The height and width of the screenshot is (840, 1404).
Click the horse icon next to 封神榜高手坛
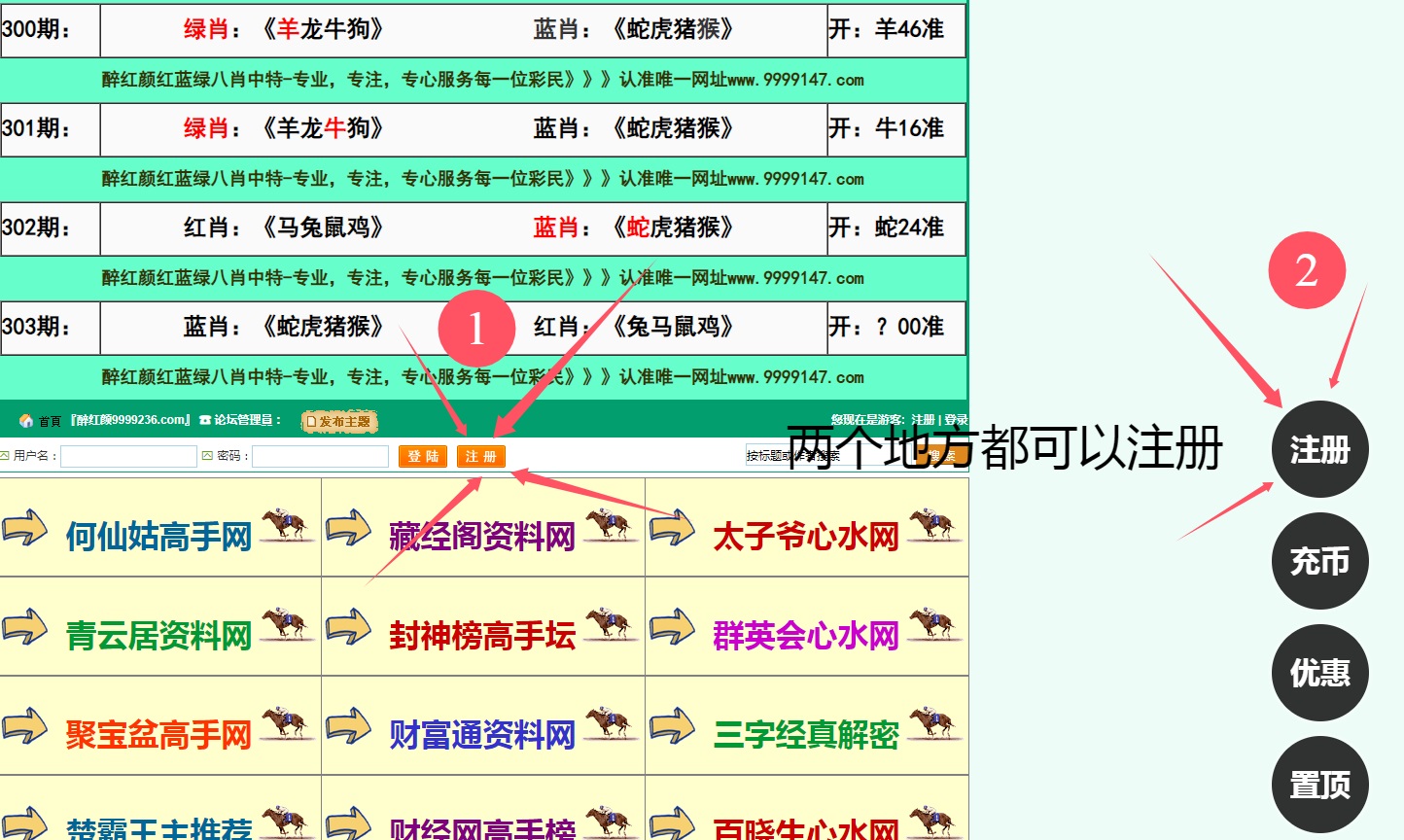tap(609, 624)
